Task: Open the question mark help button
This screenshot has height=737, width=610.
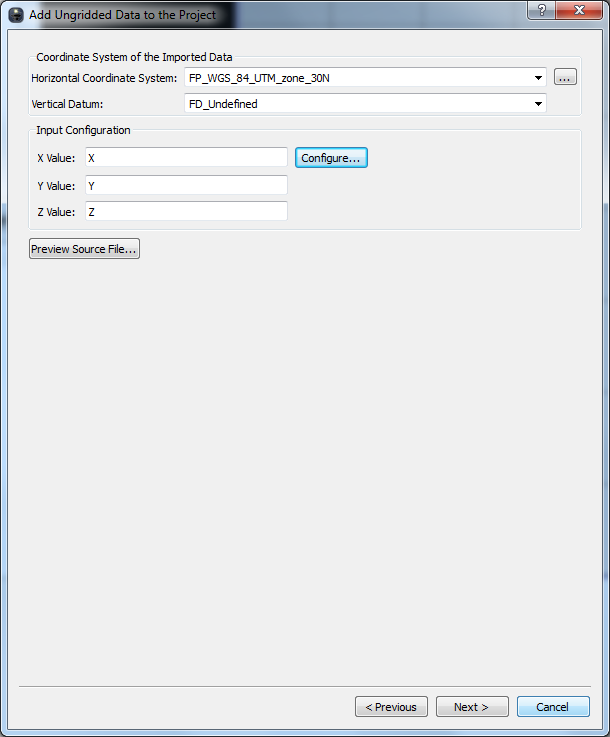Action: click(x=541, y=10)
